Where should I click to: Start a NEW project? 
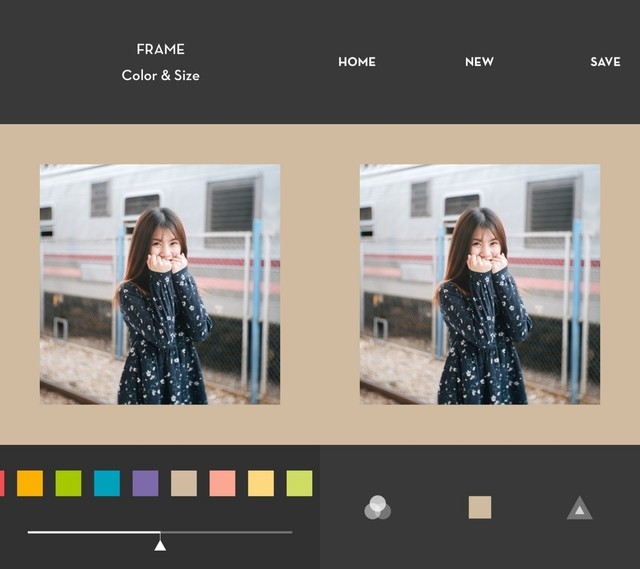[479, 62]
